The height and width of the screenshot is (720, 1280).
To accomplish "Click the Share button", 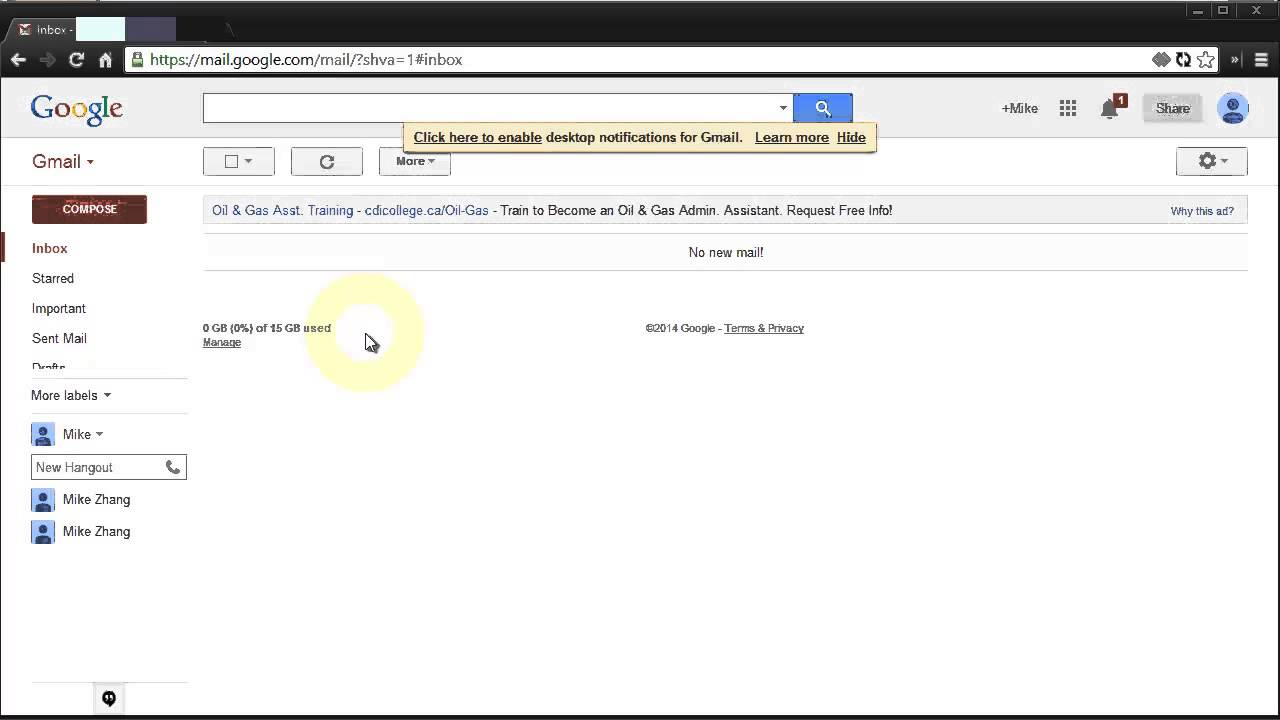I will pyautogui.click(x=1173, y=108).
